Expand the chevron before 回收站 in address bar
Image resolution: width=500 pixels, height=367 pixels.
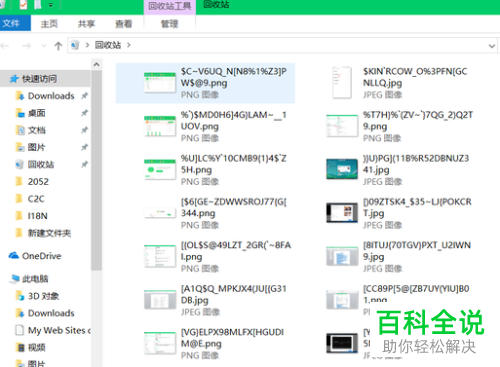click(87, 45)
